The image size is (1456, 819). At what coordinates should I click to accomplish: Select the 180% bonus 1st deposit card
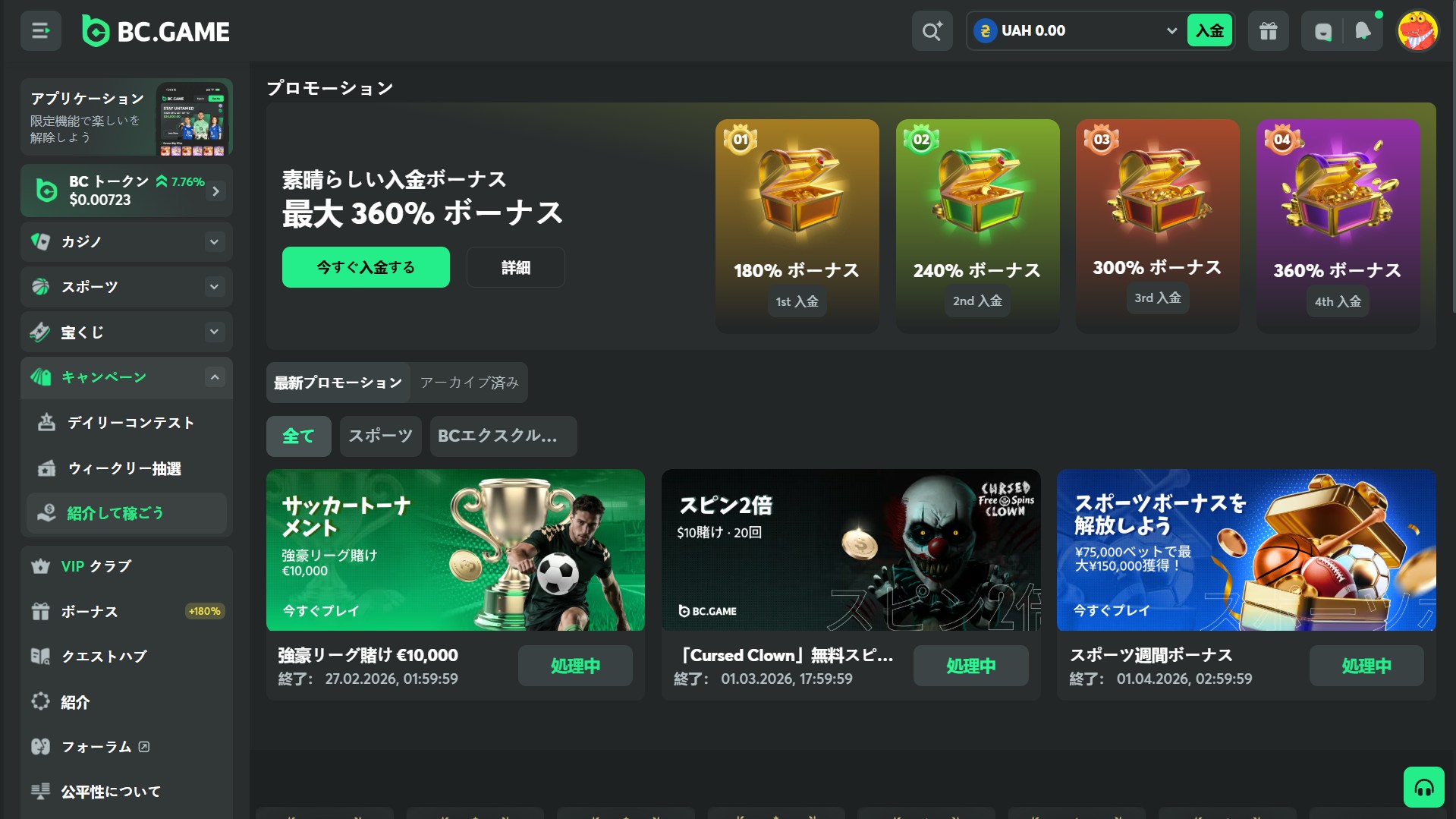[797, 225]
